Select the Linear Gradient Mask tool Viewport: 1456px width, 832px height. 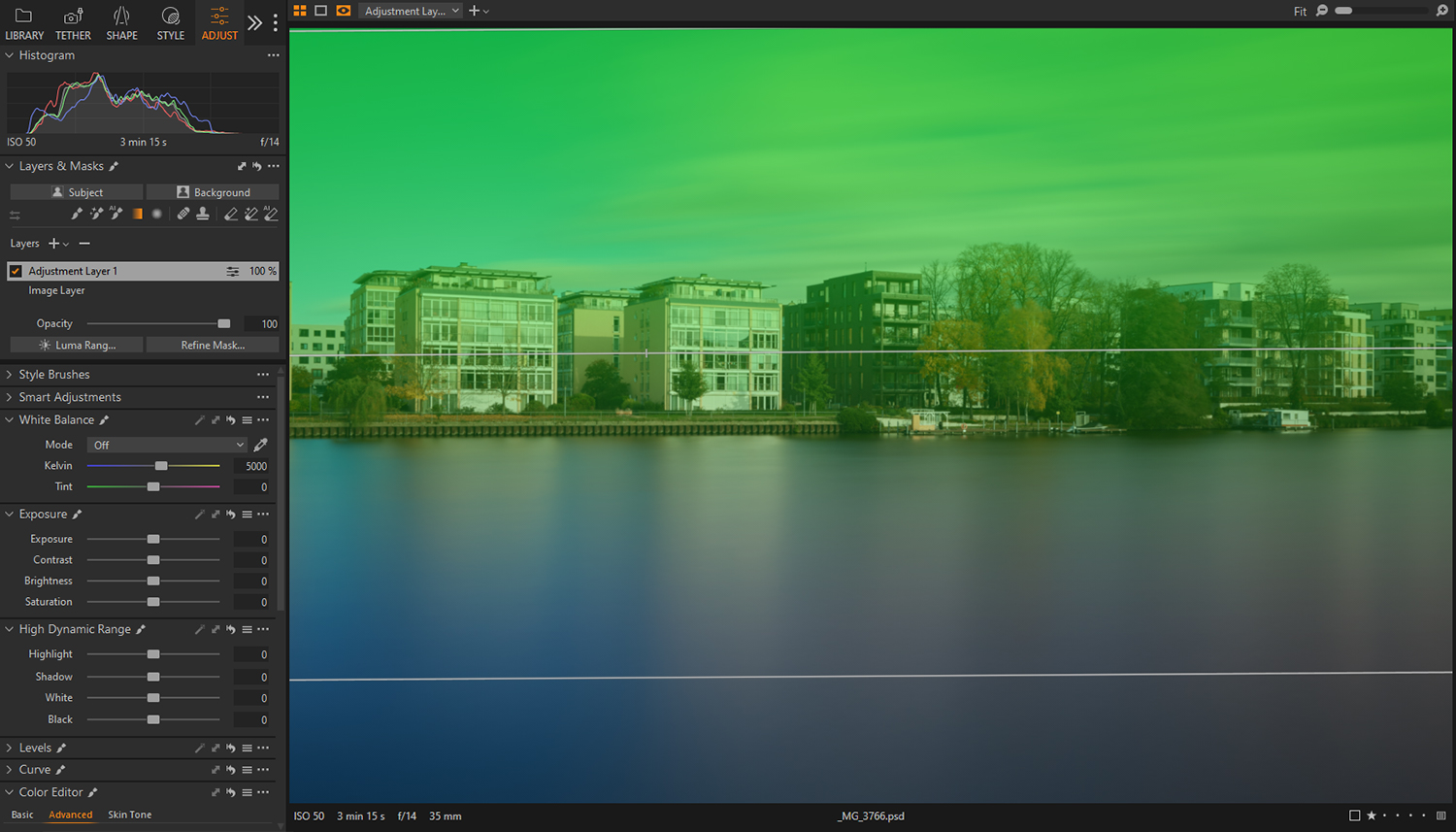point(138,214)
